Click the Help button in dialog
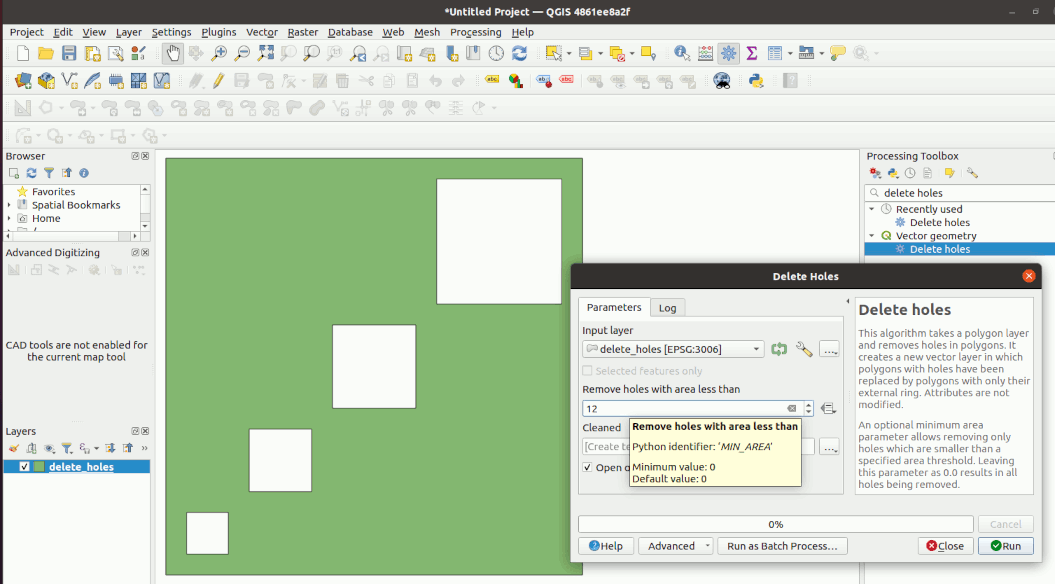 pos(606,546)
